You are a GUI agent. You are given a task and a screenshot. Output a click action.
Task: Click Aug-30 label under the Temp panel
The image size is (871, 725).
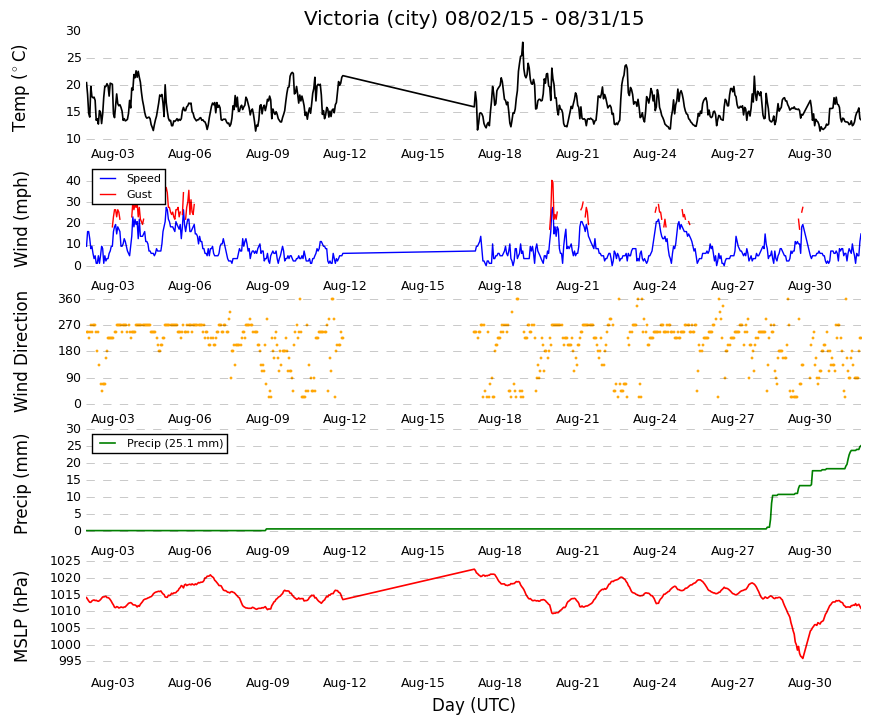pyautogui.click(x=810, y=154)
